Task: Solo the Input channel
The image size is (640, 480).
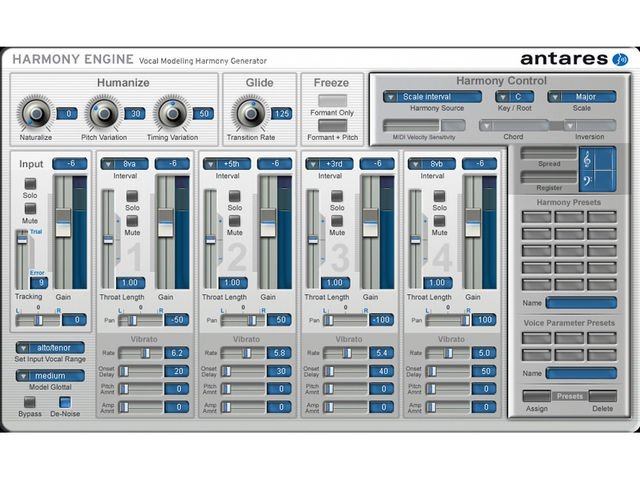Action: click(30, 184)
